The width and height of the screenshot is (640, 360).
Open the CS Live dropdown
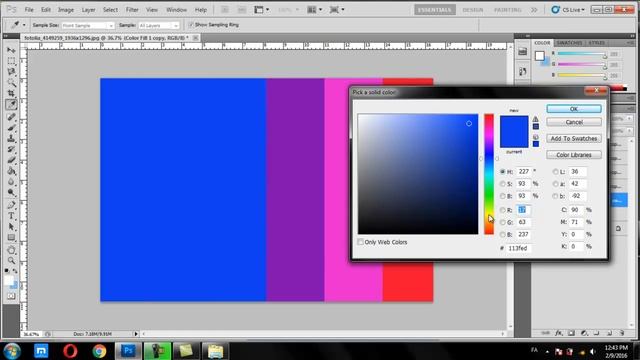[x=568, y=9]
